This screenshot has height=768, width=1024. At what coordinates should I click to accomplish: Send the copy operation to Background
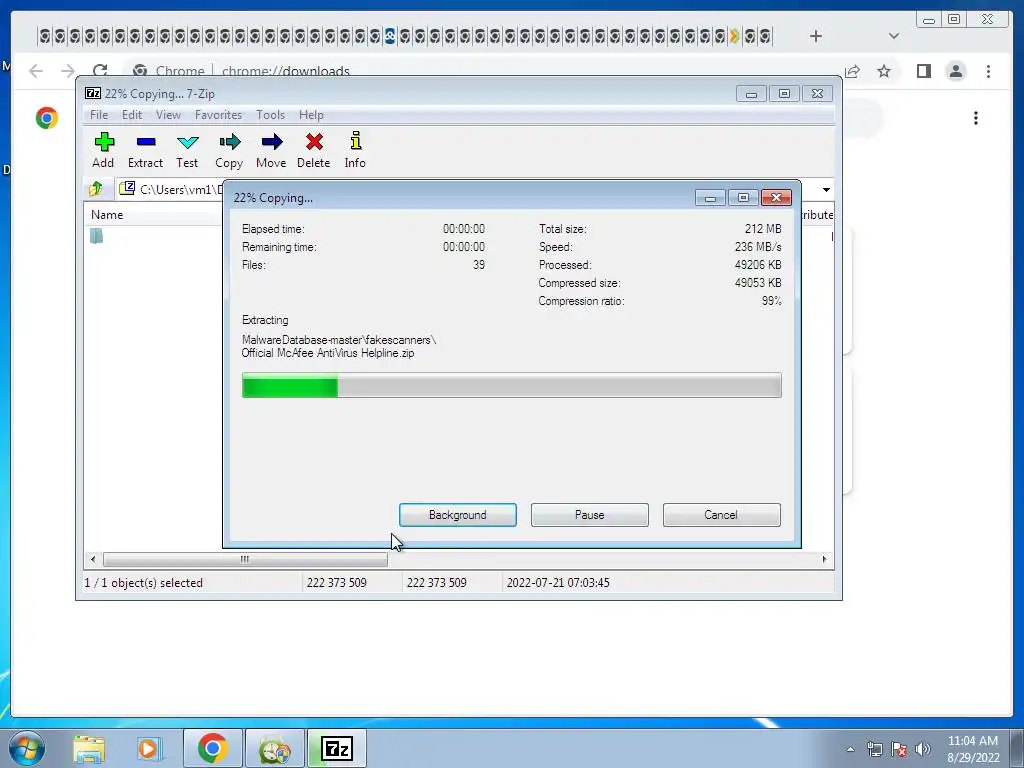[x=458, y=515]
